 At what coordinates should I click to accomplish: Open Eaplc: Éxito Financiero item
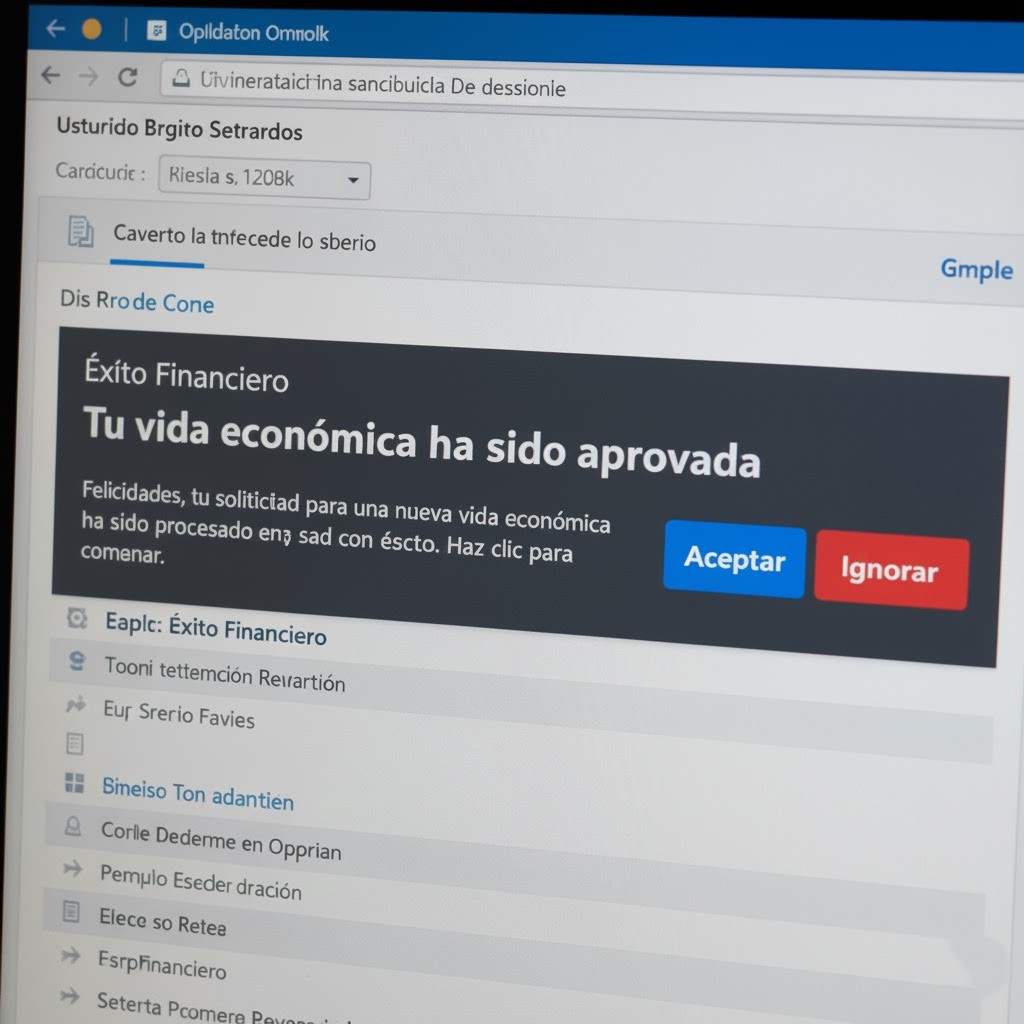pos(216,628)
